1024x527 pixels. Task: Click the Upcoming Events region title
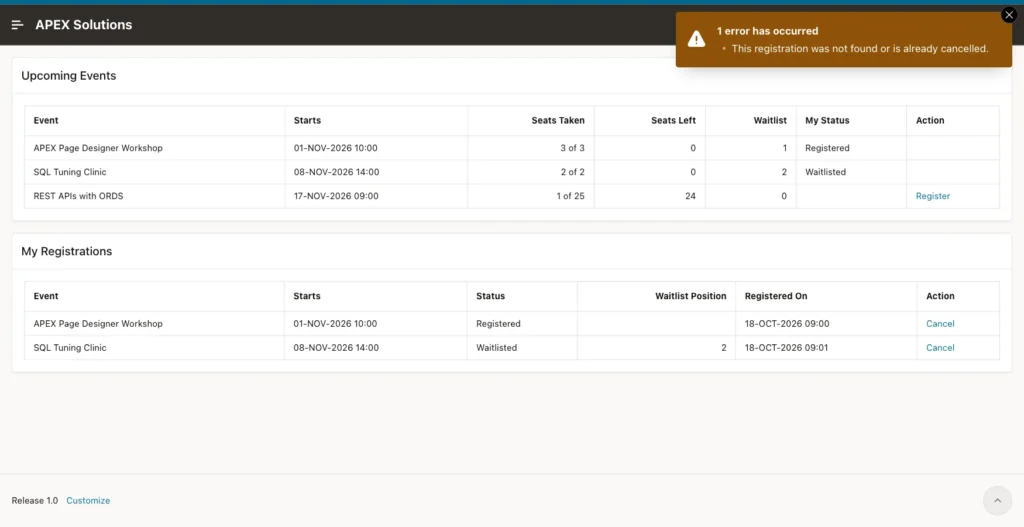69,76
